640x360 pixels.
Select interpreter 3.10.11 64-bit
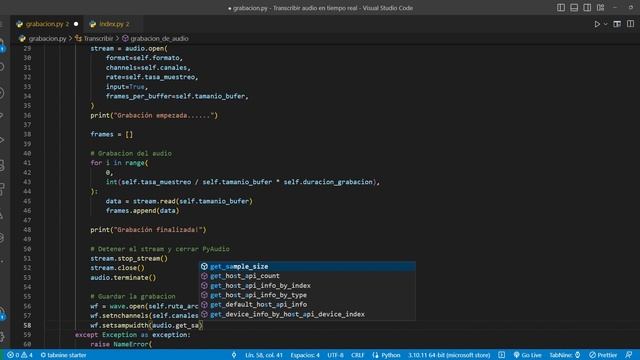(x=449, y=355)
